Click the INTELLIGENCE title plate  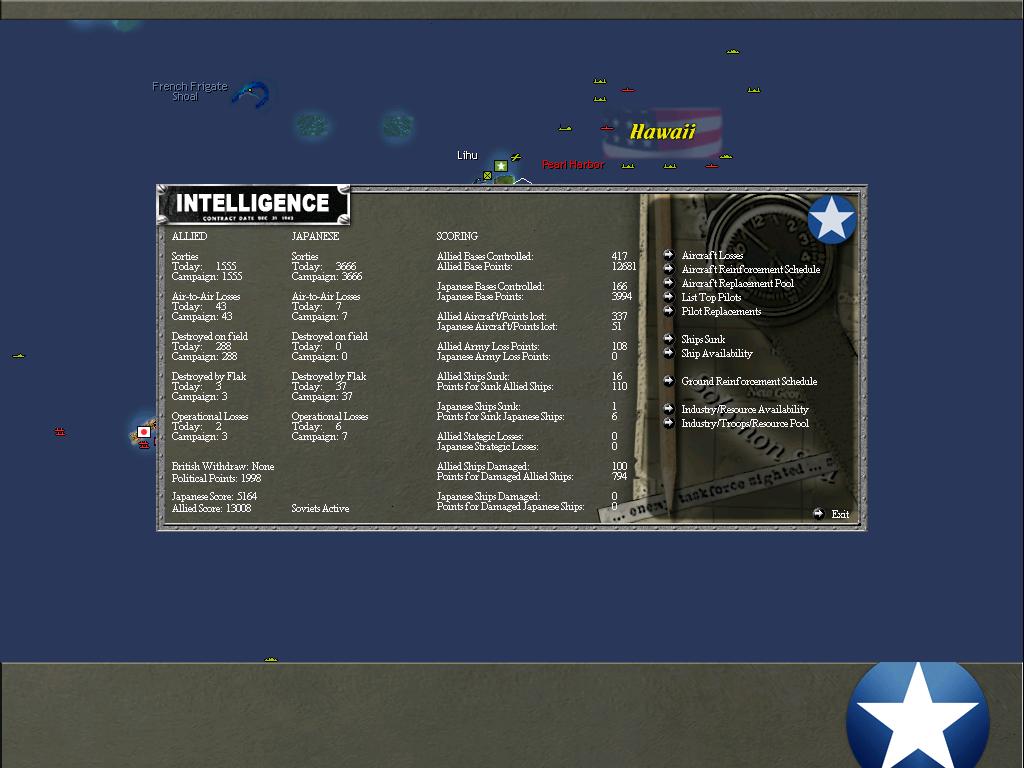pyautogui.click(x=253, y=204)
